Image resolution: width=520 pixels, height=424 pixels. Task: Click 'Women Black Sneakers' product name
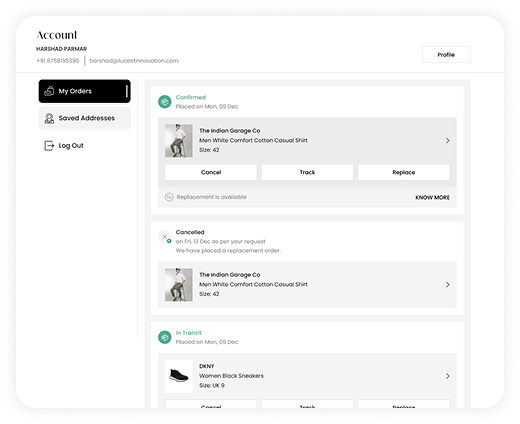click(231, 376)
